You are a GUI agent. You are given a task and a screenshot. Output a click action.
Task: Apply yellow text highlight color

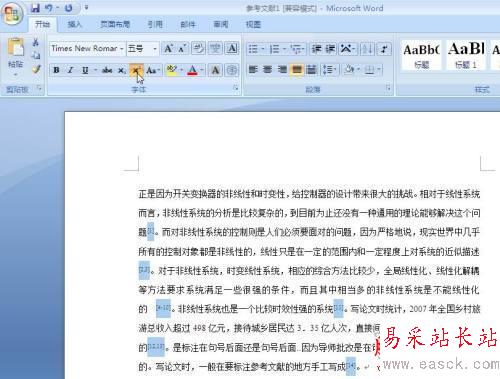[172, 70]
